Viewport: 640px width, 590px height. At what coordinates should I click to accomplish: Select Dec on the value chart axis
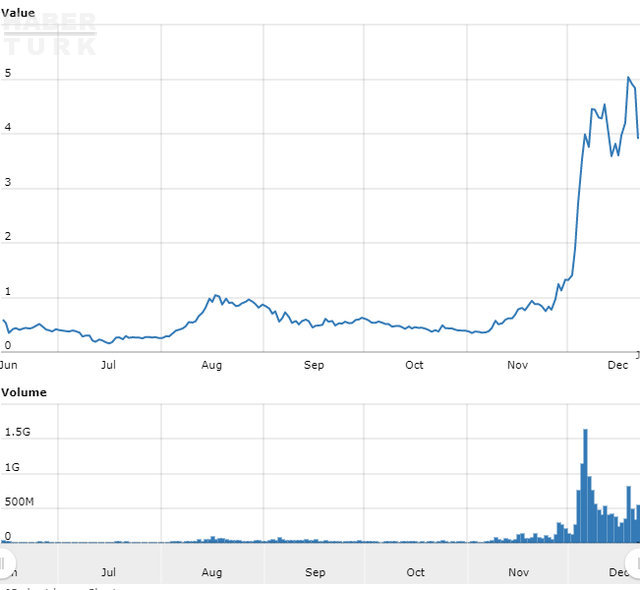tap(618, 365)
